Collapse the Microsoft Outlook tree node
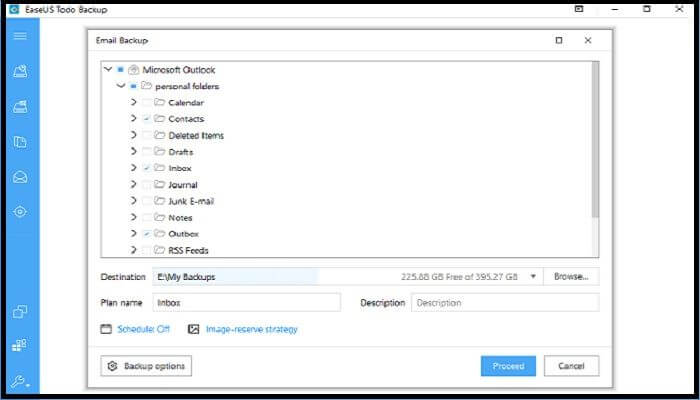The image size is (700, 400). 108,70
